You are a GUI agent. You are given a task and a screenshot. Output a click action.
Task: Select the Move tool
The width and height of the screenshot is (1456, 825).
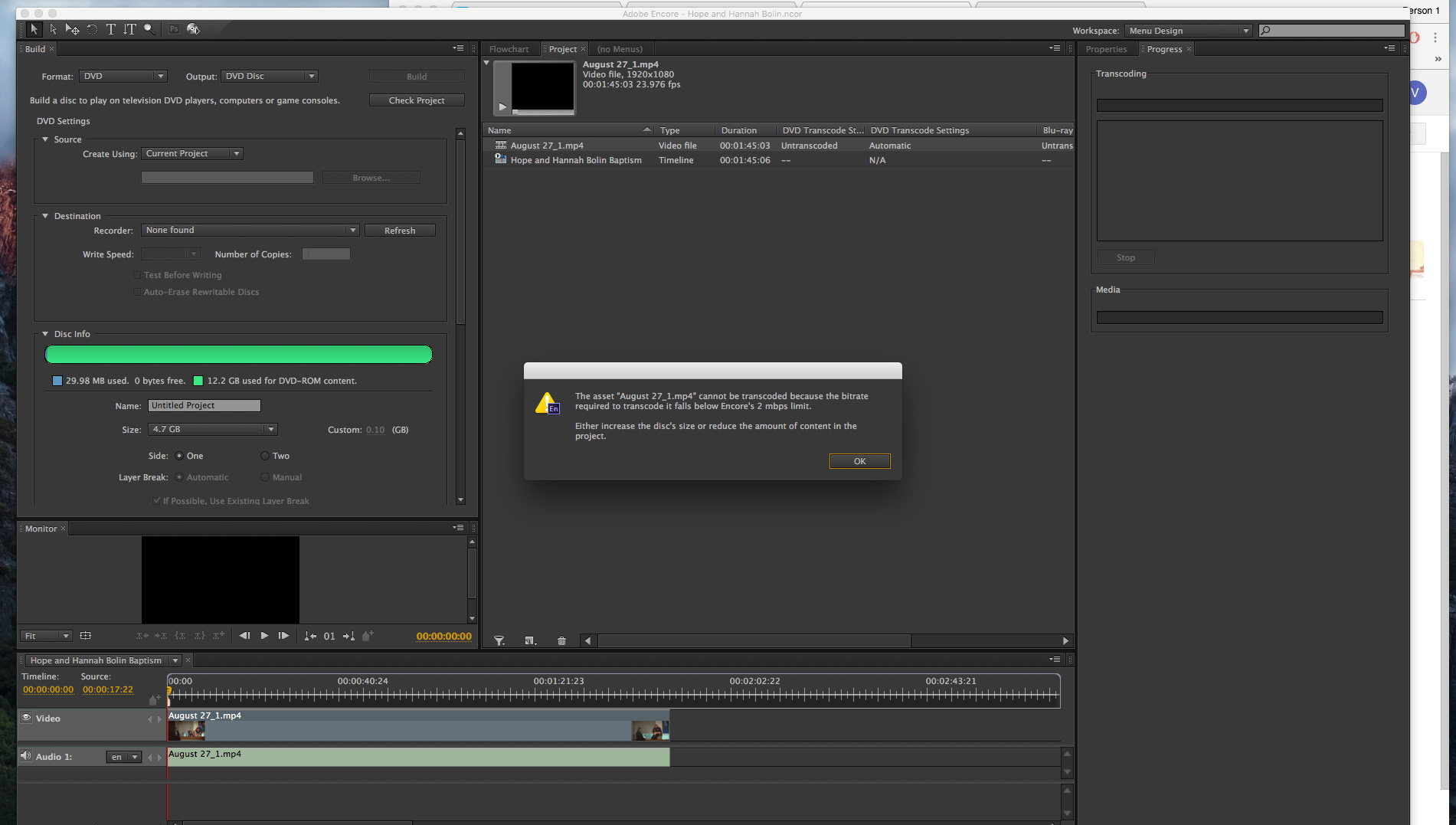73,29
